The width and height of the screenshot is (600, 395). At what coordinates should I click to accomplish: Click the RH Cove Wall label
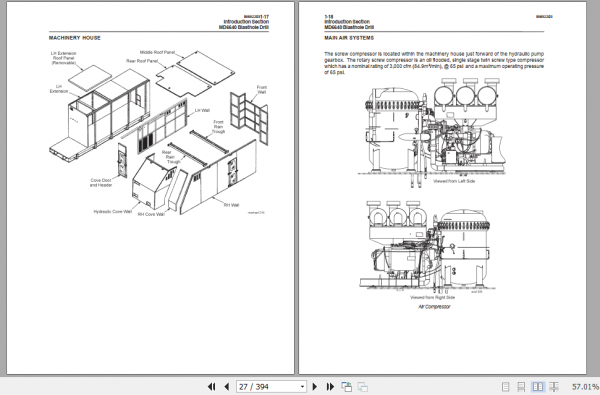tap(151, 214)
